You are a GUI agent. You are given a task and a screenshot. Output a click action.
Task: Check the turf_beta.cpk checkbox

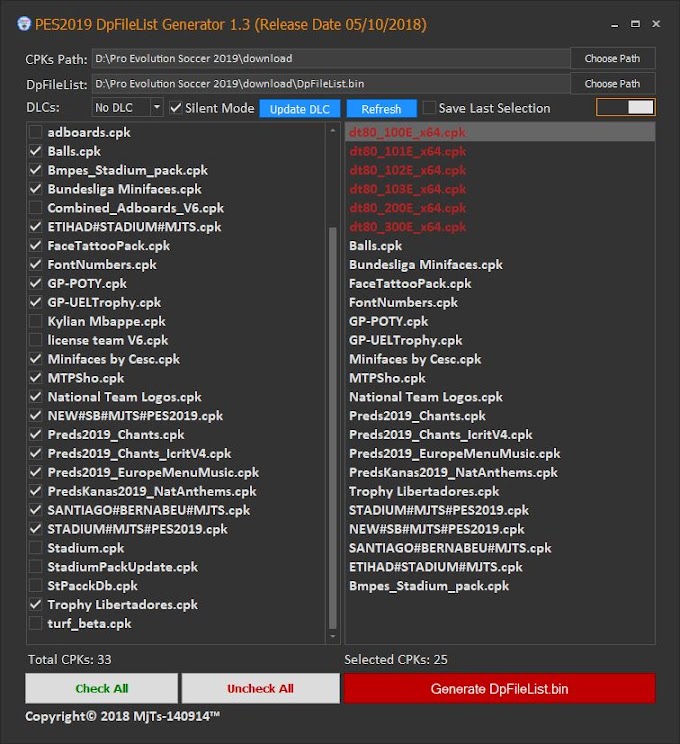click(36, 623)
